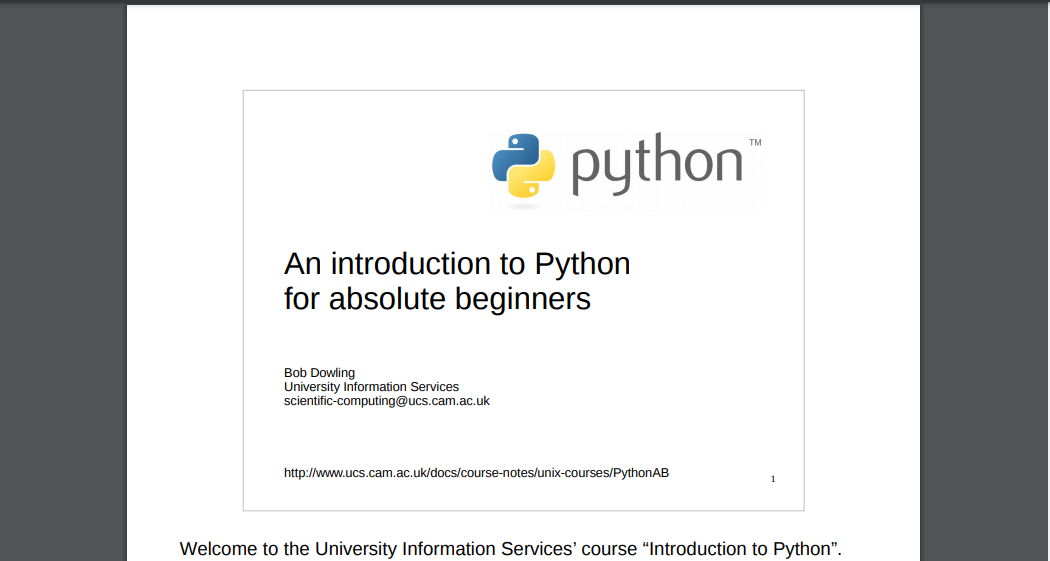This screenshot has height=561, width=1050.
Task: Click the 'TM' trademark mark by the logo
Action: click(x=755, y=142)
